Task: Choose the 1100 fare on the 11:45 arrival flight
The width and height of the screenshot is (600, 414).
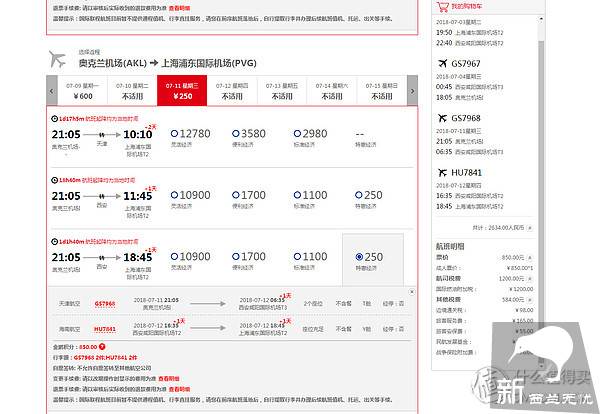Action: [297, 195]
